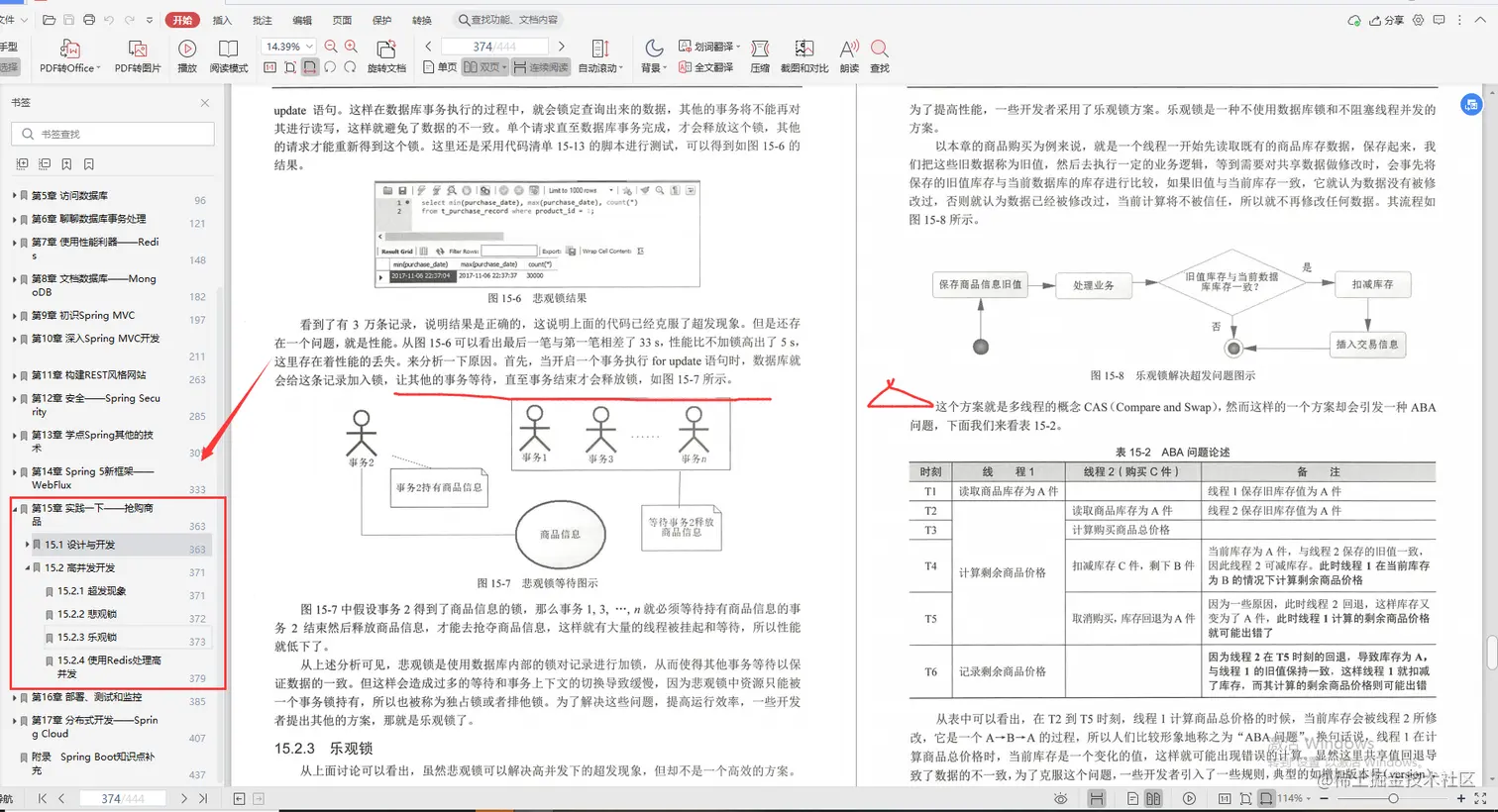Toggle 连续阅读 continuous reading
This screenshot has width=1498, height=812.
click(541, 67)
